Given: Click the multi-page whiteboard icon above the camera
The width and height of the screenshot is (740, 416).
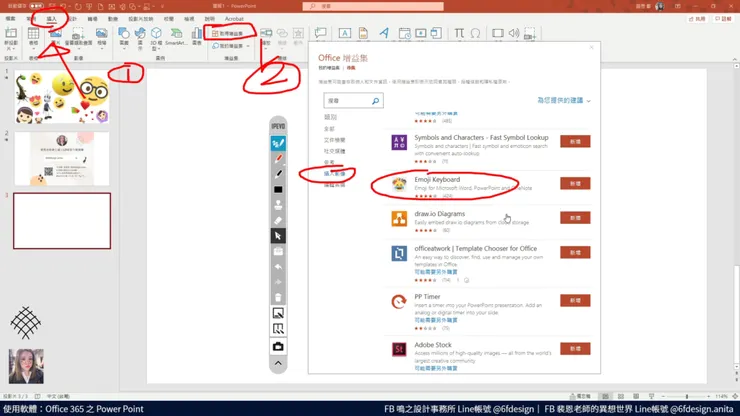Looking at the screenshot, I should [x=278, y=329].
